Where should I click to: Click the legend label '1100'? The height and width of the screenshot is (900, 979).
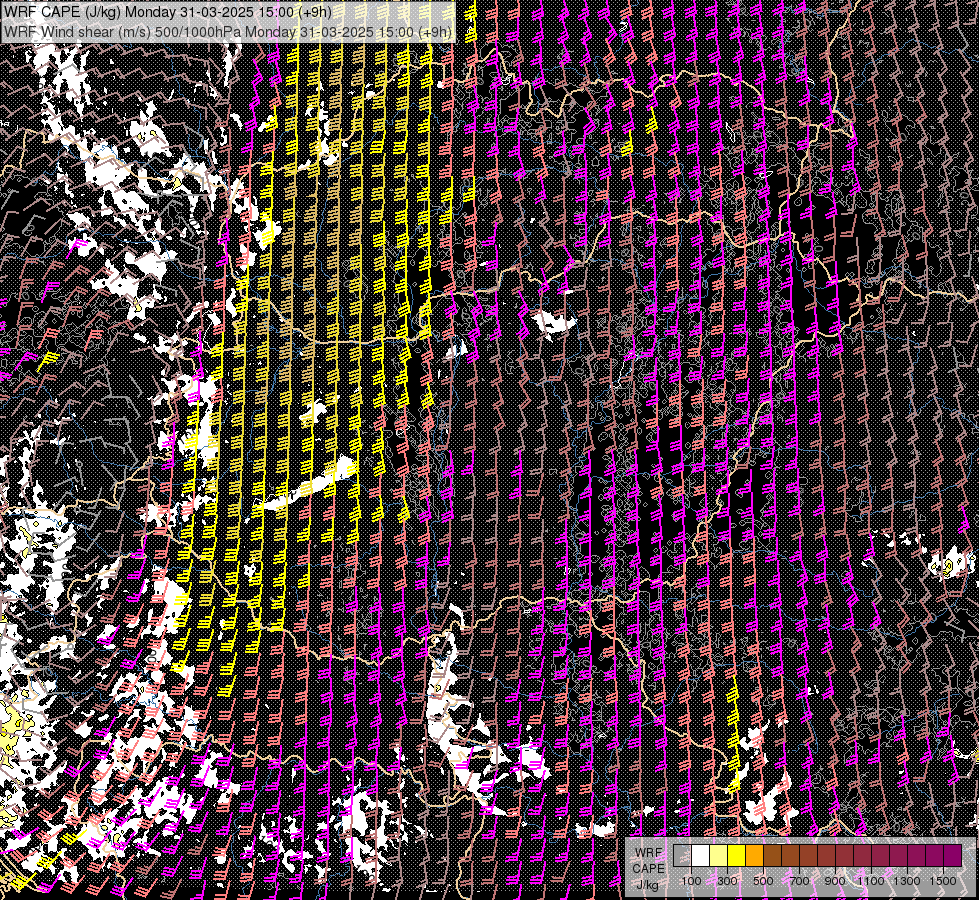tap(870, 881)
